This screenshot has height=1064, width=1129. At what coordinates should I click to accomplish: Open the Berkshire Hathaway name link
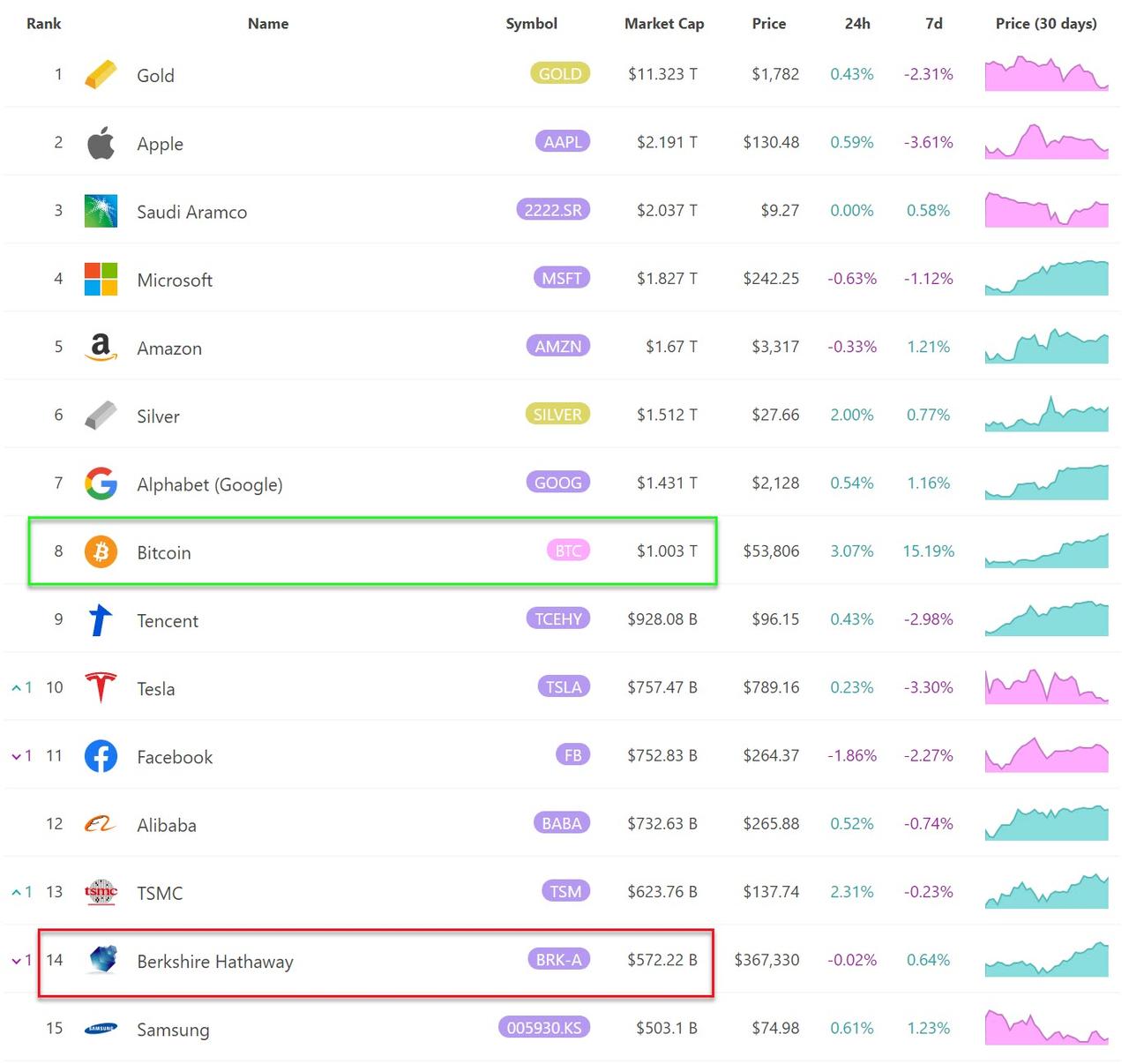click(x=215, y=962)
